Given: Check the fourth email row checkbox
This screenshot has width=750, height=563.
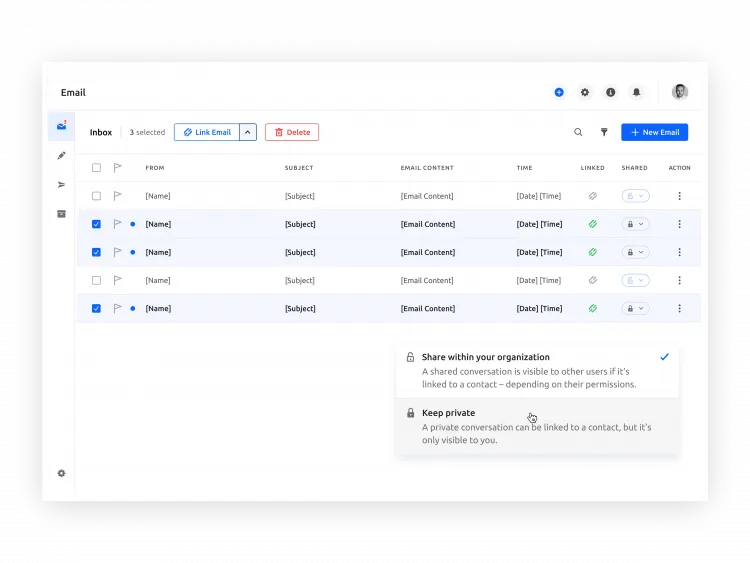Looking at the screenshot, I should [x=96, y=280].
